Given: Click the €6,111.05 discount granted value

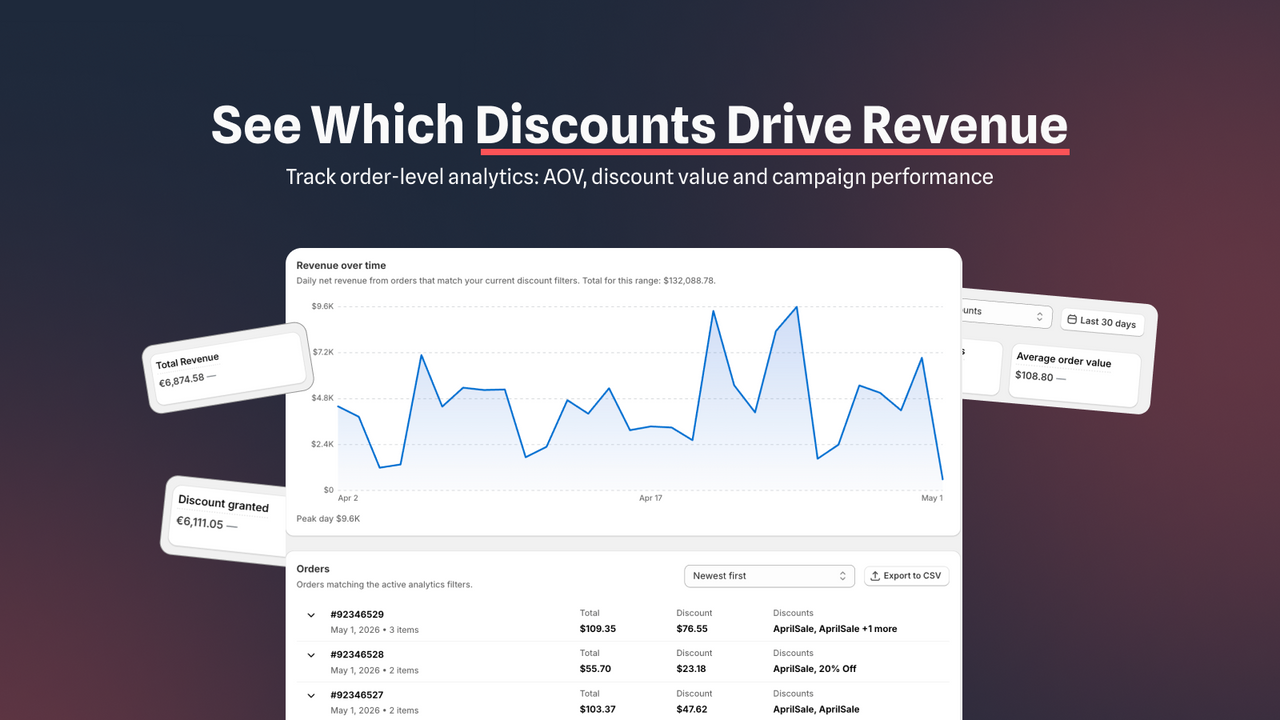Looking at the screenshot, I should click(200, 522).
